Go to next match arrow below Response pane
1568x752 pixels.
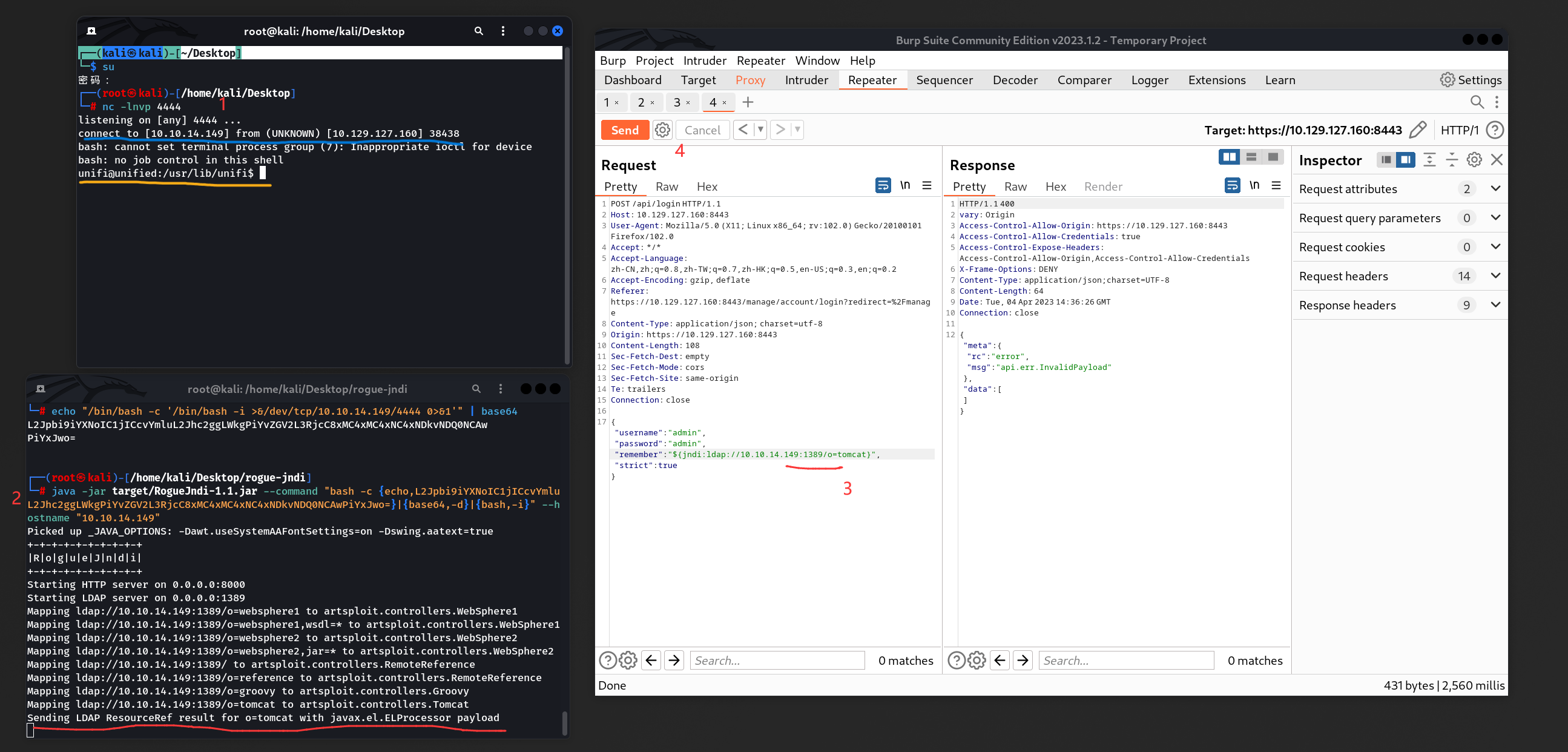1023,660
